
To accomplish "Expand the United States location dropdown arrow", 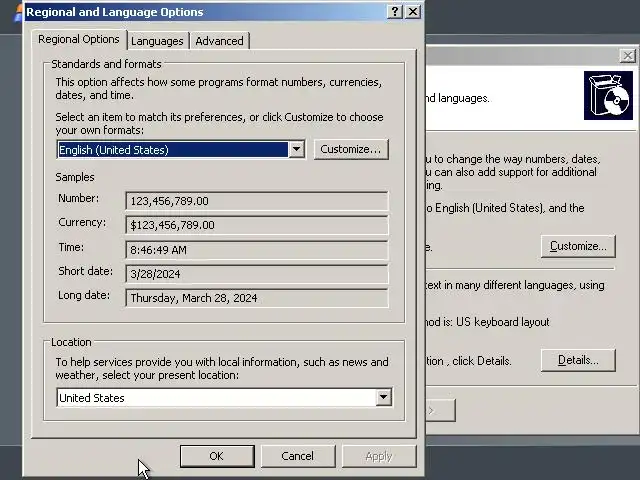I will (383, 397).
